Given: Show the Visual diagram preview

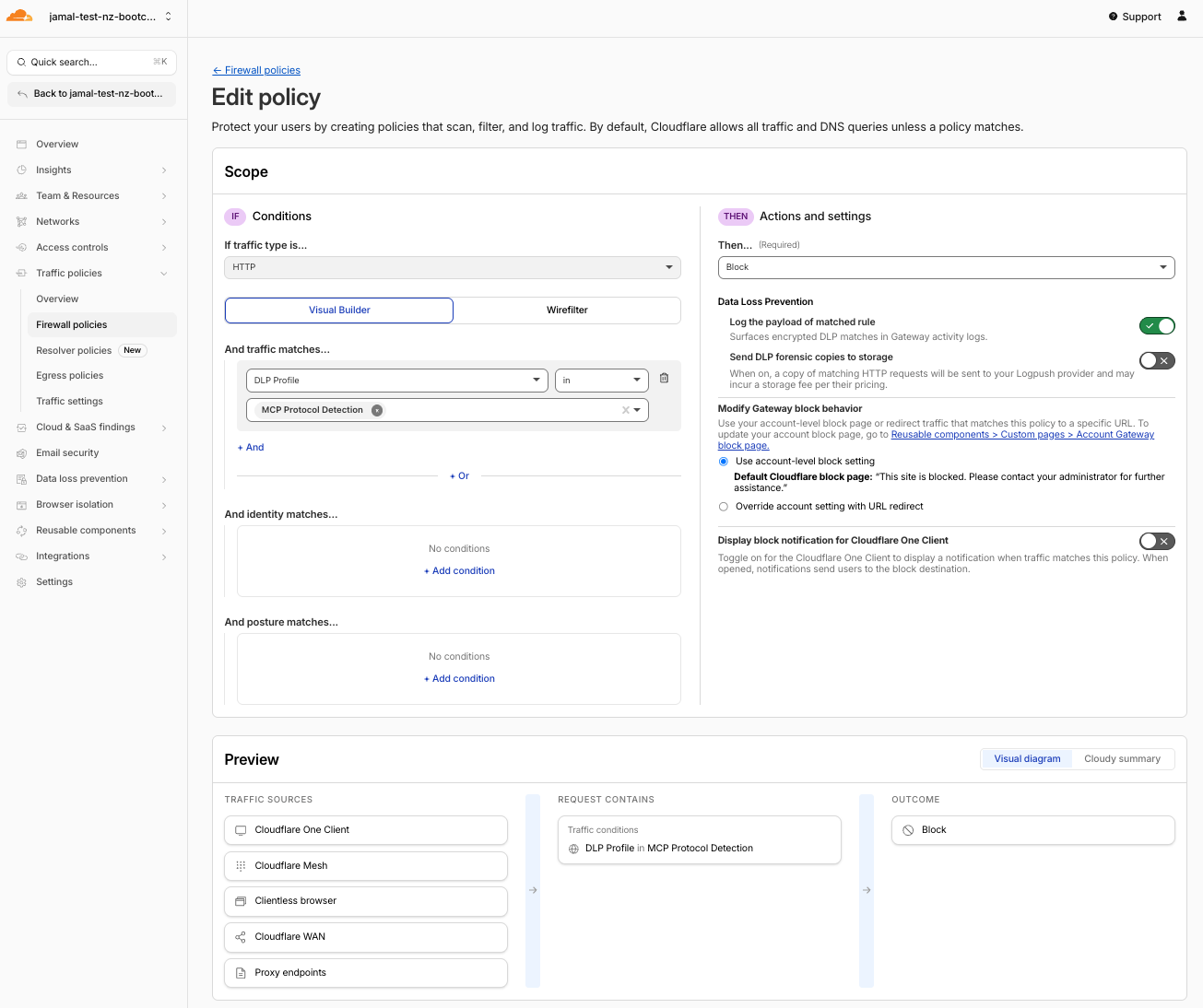Looking at the screenshot, I should coord(1027,759).
